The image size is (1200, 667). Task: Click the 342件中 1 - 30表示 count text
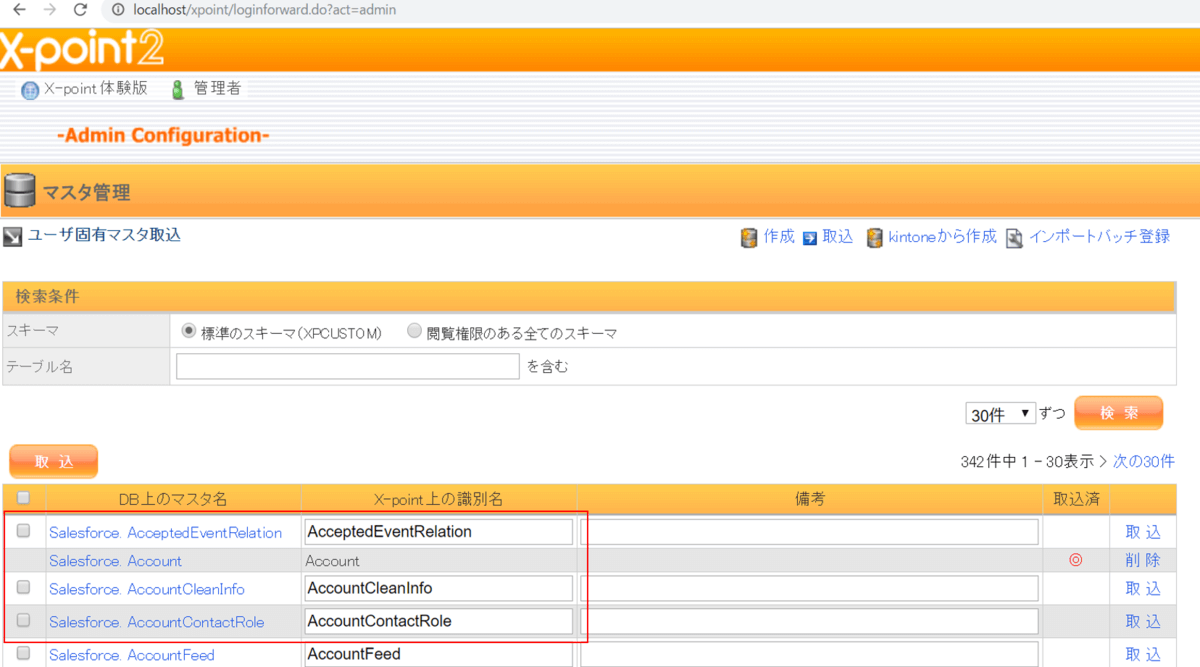(x=1027, y=461)
